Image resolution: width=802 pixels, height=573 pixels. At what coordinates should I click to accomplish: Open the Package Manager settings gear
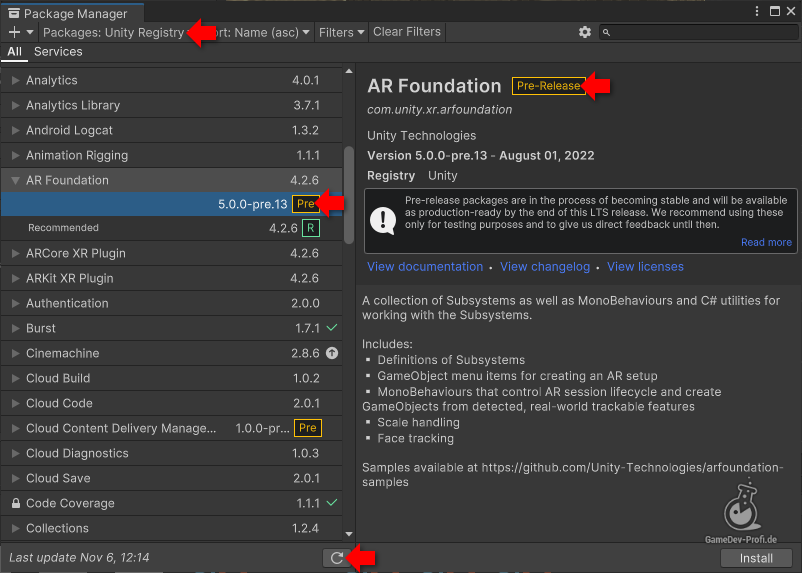coord(585,32)
